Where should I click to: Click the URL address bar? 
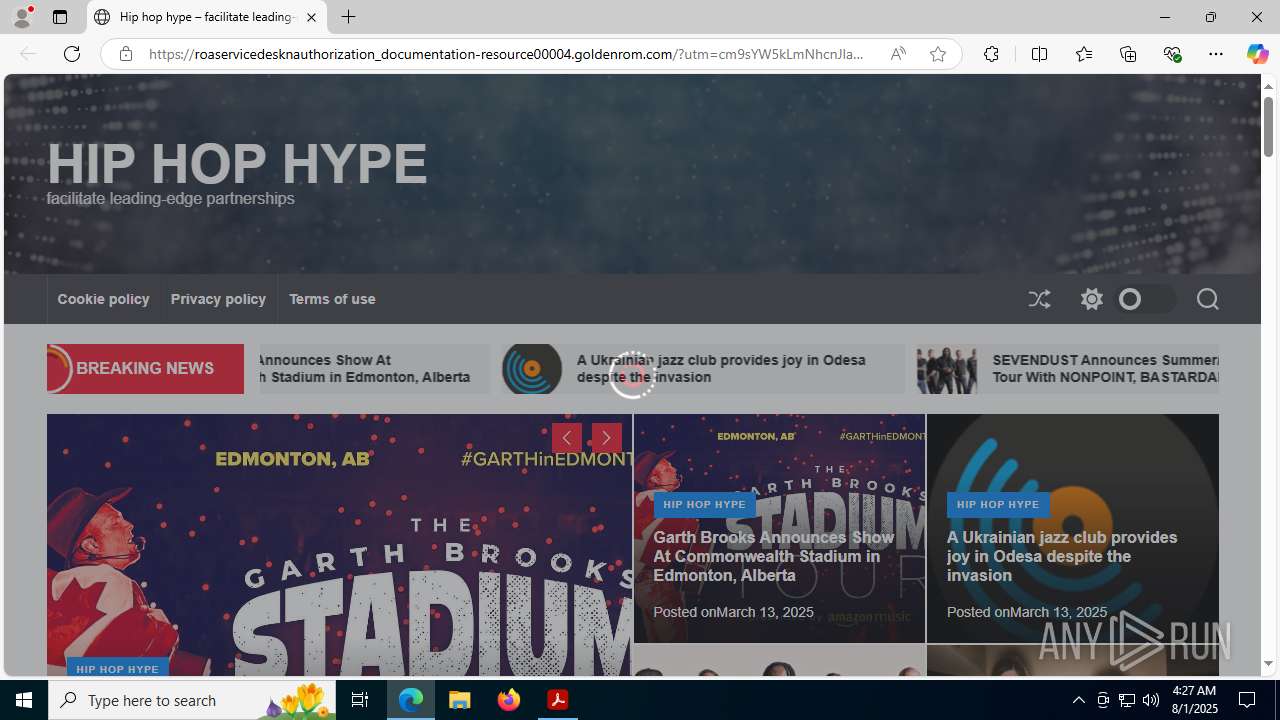506,54
